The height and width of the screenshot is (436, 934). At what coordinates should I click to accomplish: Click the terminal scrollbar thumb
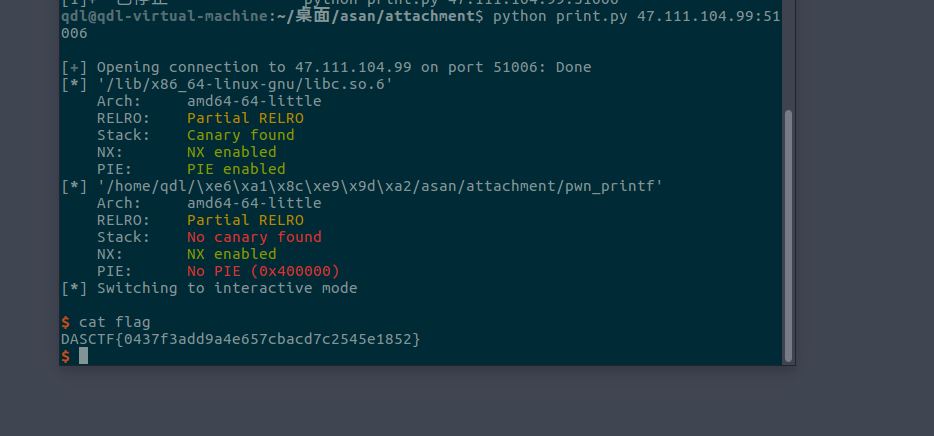tap(788, 234)
